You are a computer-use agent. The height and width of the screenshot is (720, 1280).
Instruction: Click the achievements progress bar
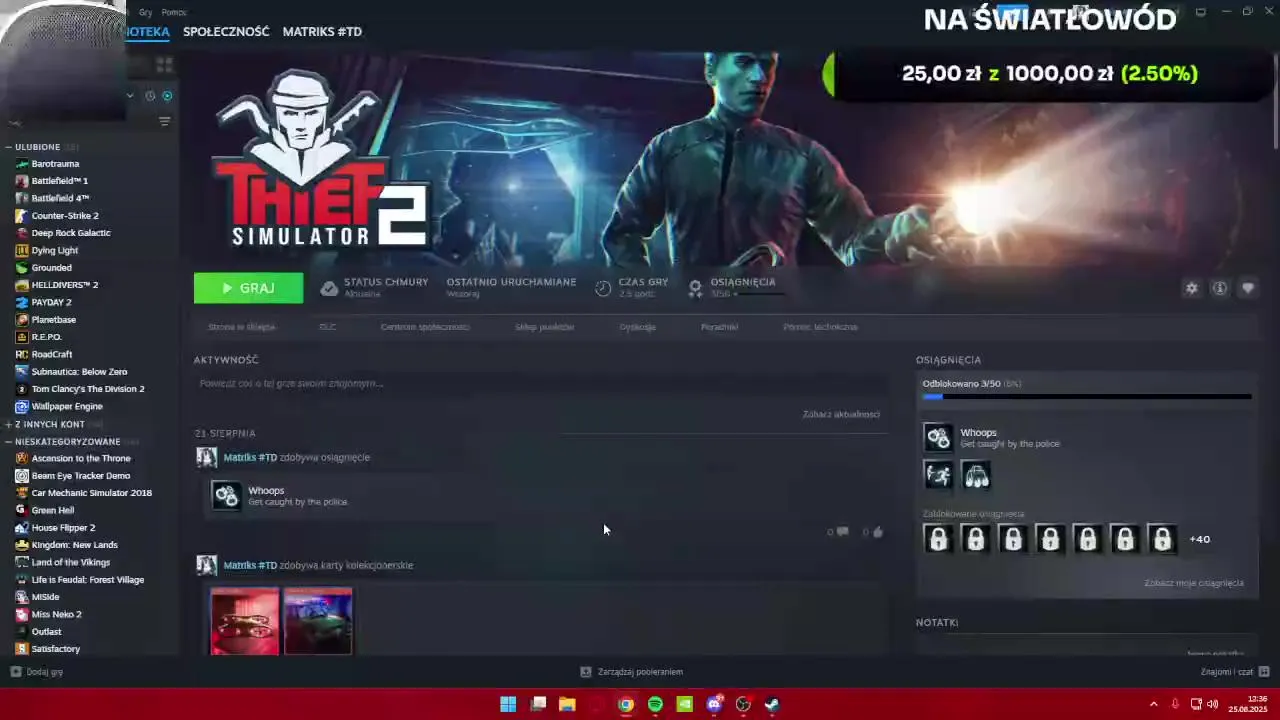[1087, 397]
